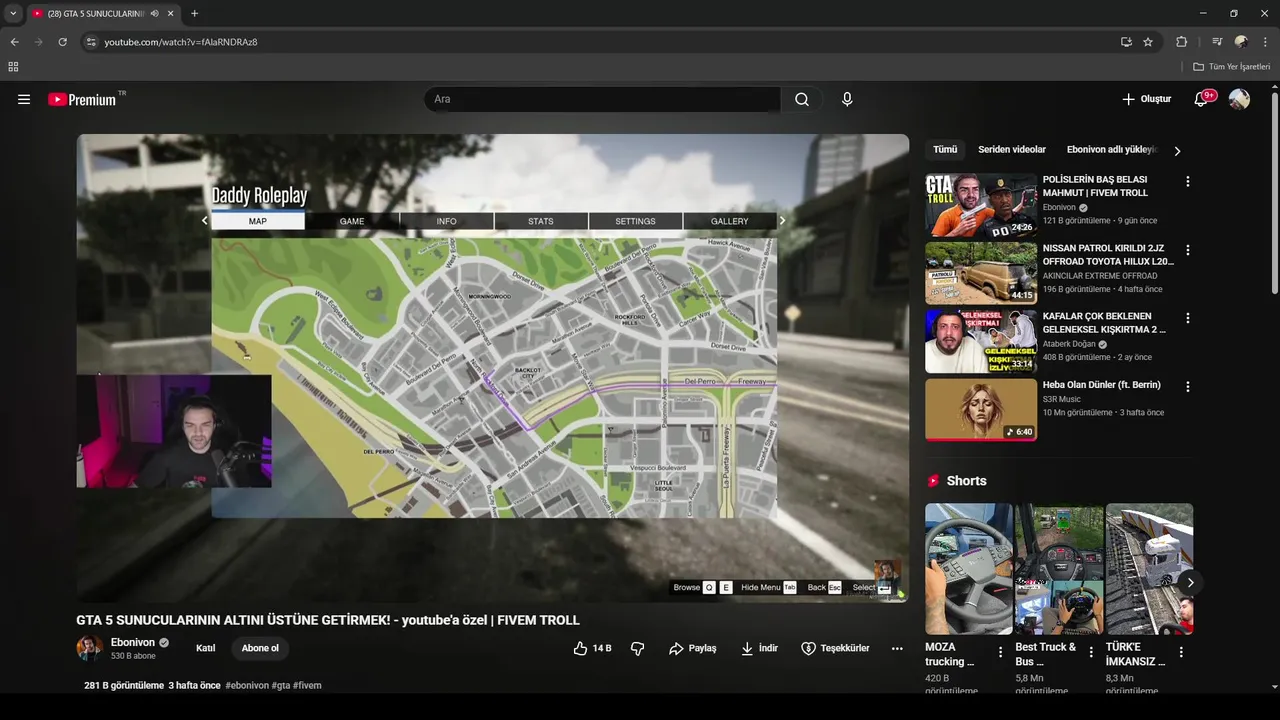This screenshot has height=720, width=1280.
Task: Click the search magnifier button
Action: tap(802, 99)
